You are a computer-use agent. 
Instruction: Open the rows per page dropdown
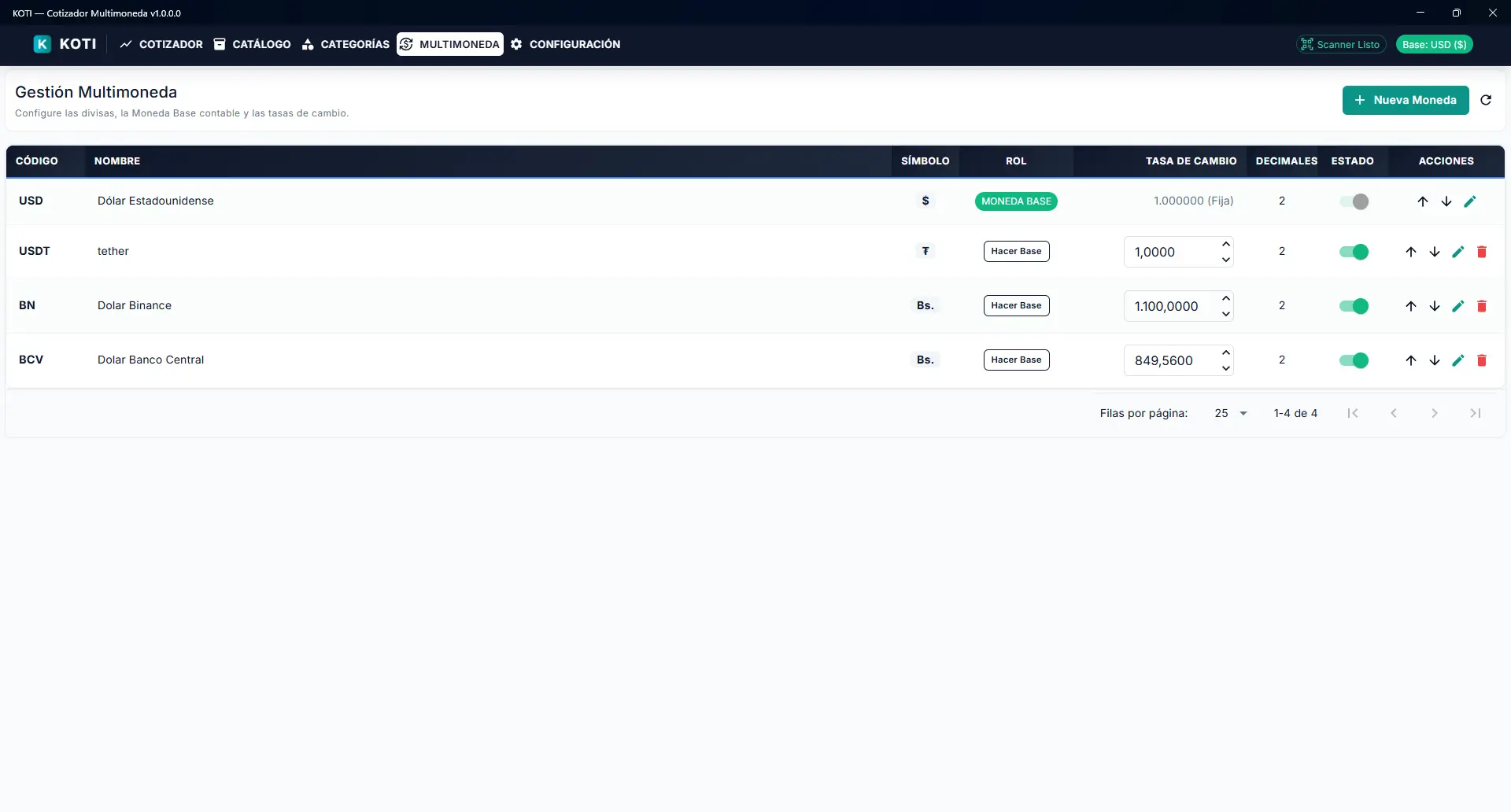1232,413
